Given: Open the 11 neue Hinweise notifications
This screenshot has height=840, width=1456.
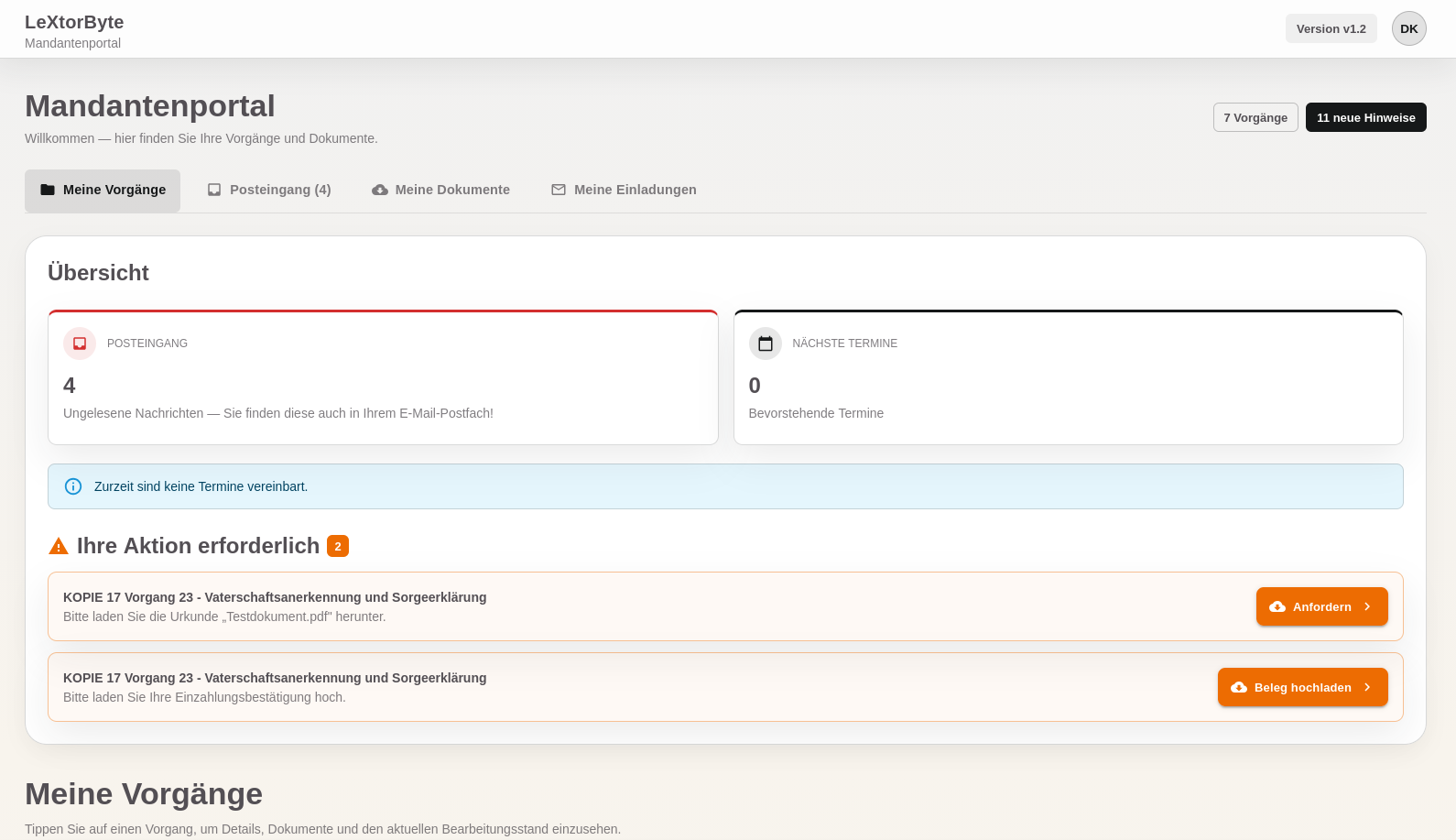Looking at the screenshot, I should pyautogui.click(x=1365, y=117).
